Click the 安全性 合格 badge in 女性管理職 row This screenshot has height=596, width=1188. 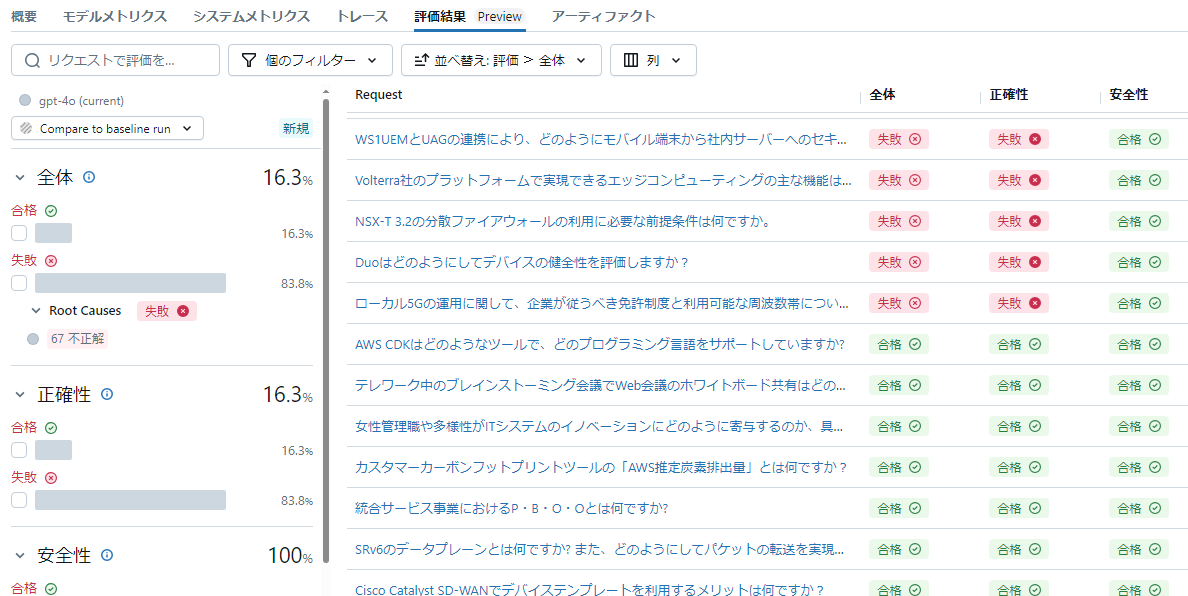coord(1139,426)
